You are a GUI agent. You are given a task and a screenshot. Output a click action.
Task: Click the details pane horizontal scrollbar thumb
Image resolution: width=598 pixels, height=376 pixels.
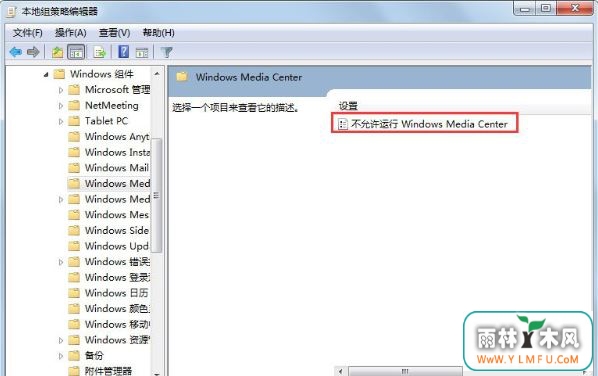405,371
